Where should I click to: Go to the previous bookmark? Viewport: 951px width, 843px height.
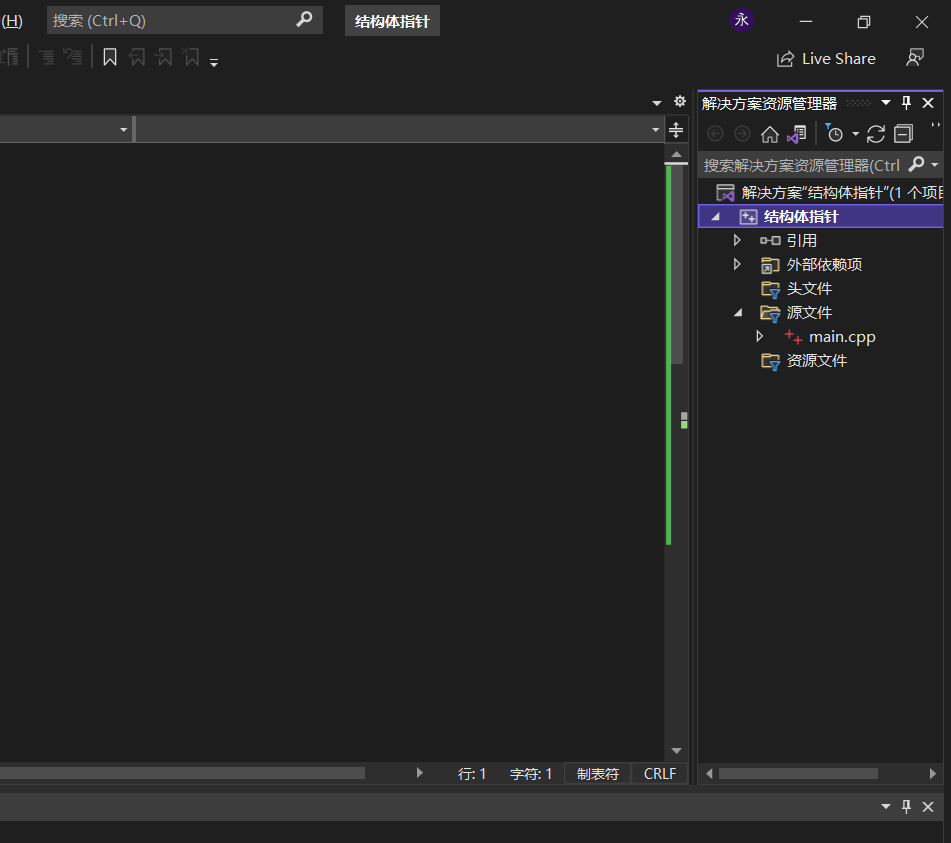(137, 58)
